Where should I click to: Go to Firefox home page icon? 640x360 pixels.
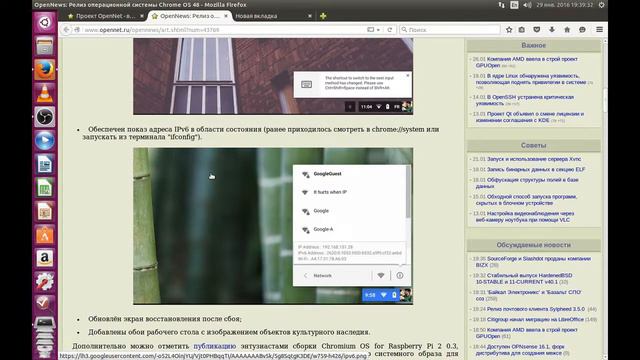pyautogui.click(x=567, y=29)
